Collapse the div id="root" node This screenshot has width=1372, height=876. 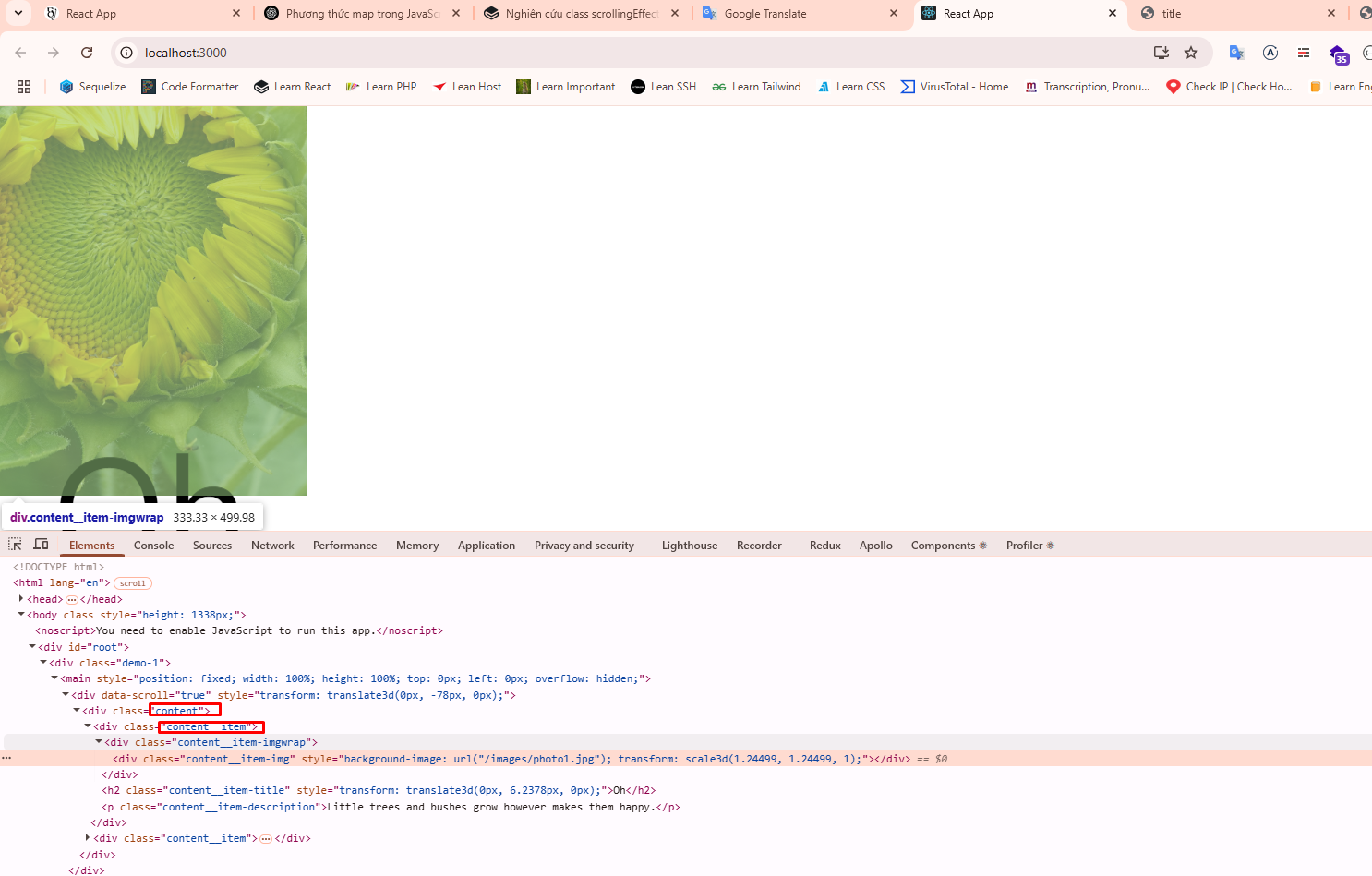point(32,647)
